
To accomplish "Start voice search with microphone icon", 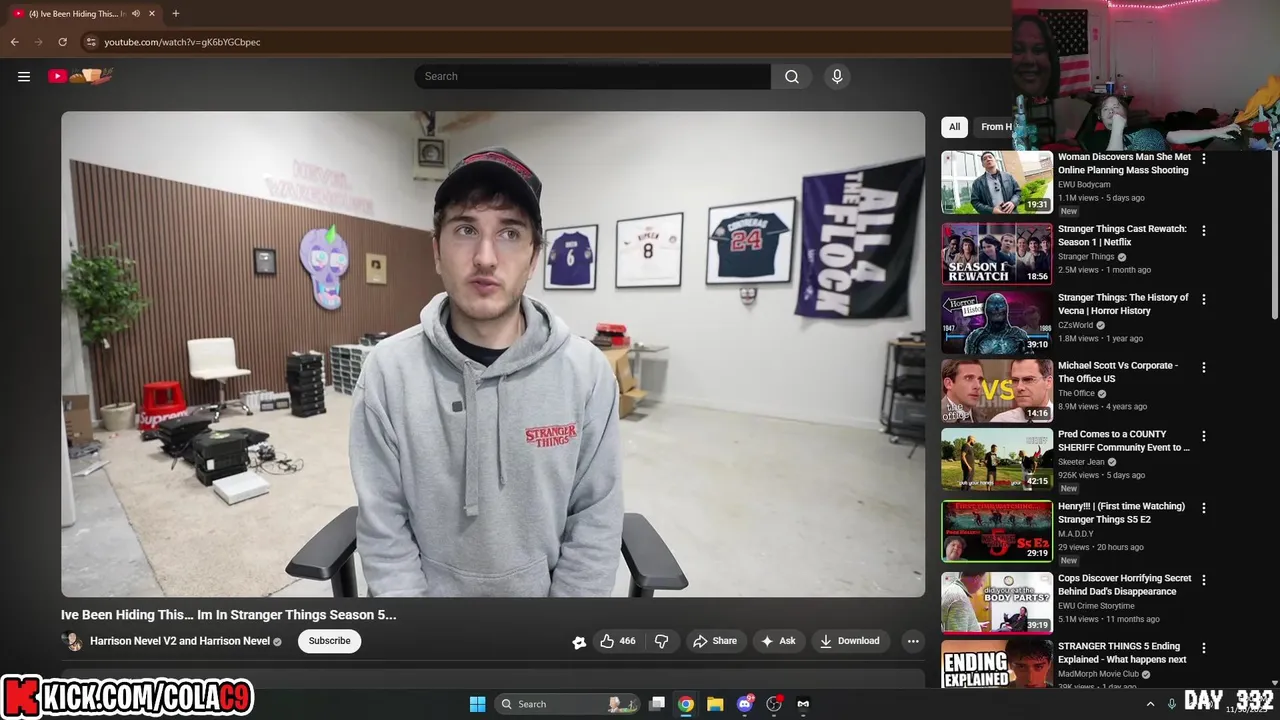I will pos(837,76).
